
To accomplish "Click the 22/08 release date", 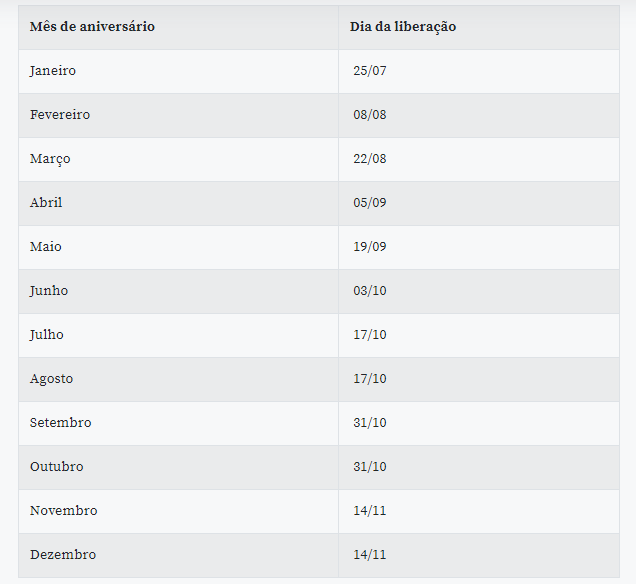I will [369, 159].
